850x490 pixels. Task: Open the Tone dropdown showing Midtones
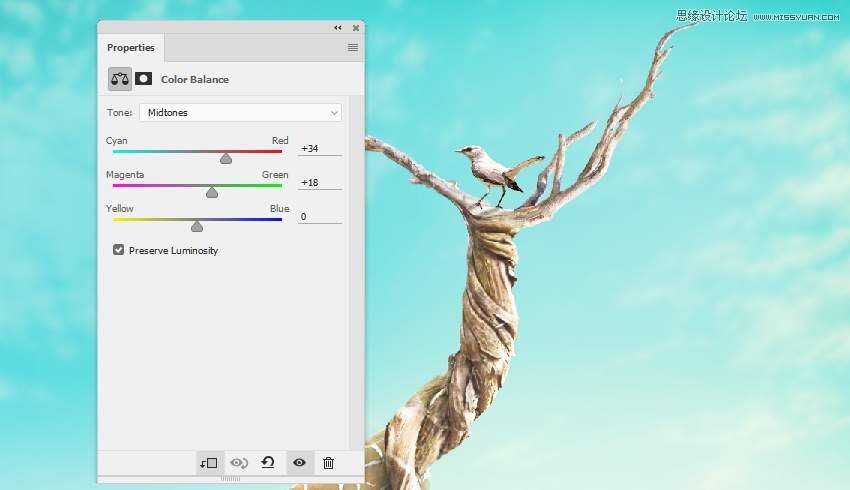point(240,113)
